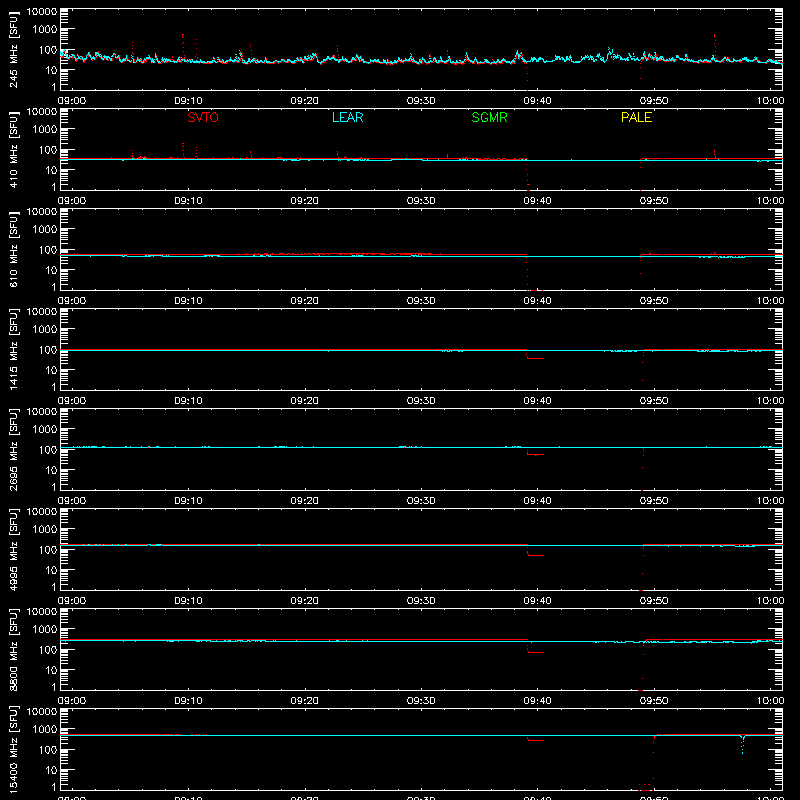Click the 10000 tick label on the 245 MHz axis
The image size is (800, 800).
42,12
